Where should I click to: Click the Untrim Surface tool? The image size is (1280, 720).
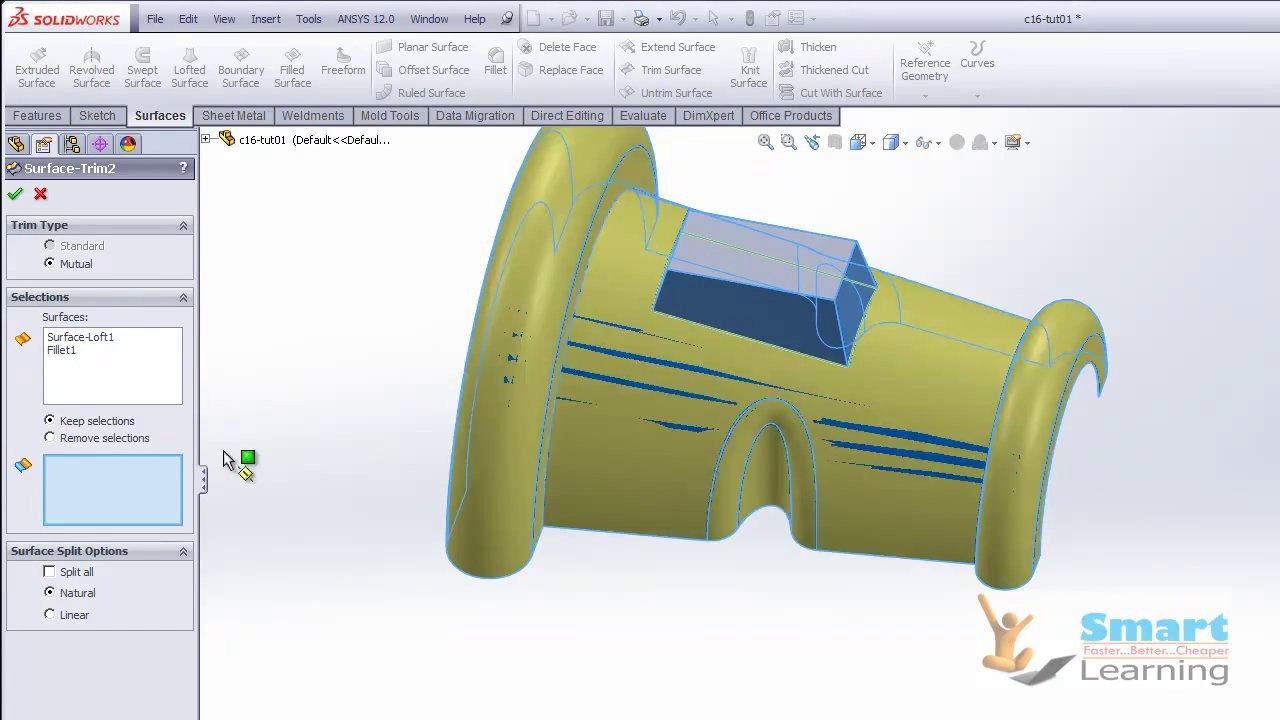click(x=666, y=93)
